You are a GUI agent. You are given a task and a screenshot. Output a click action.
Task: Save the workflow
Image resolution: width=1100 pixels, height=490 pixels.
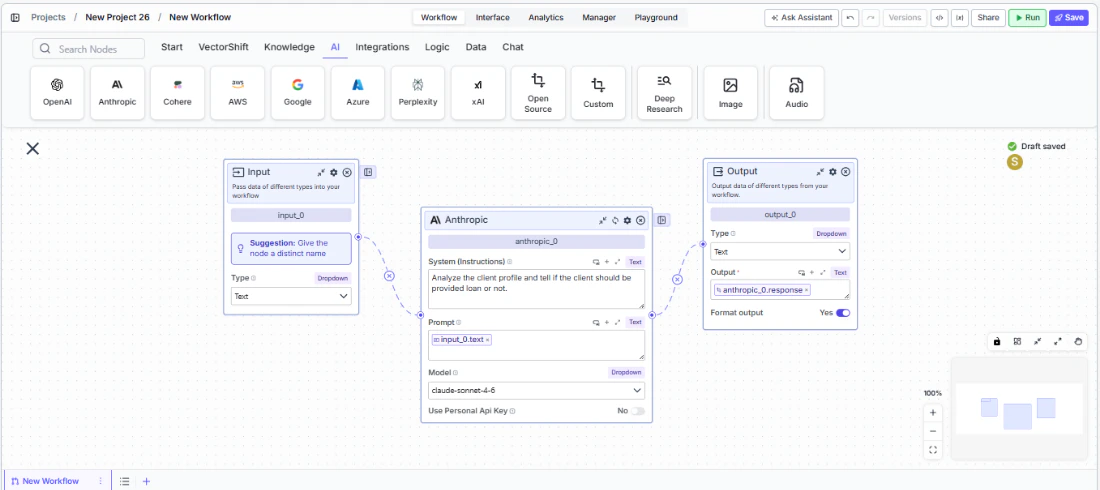coord(1068,18)
